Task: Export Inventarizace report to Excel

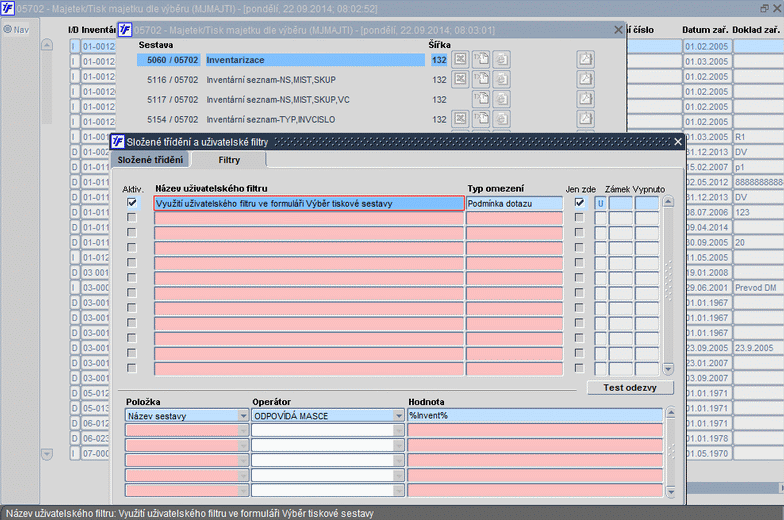Action: [460, 60]
